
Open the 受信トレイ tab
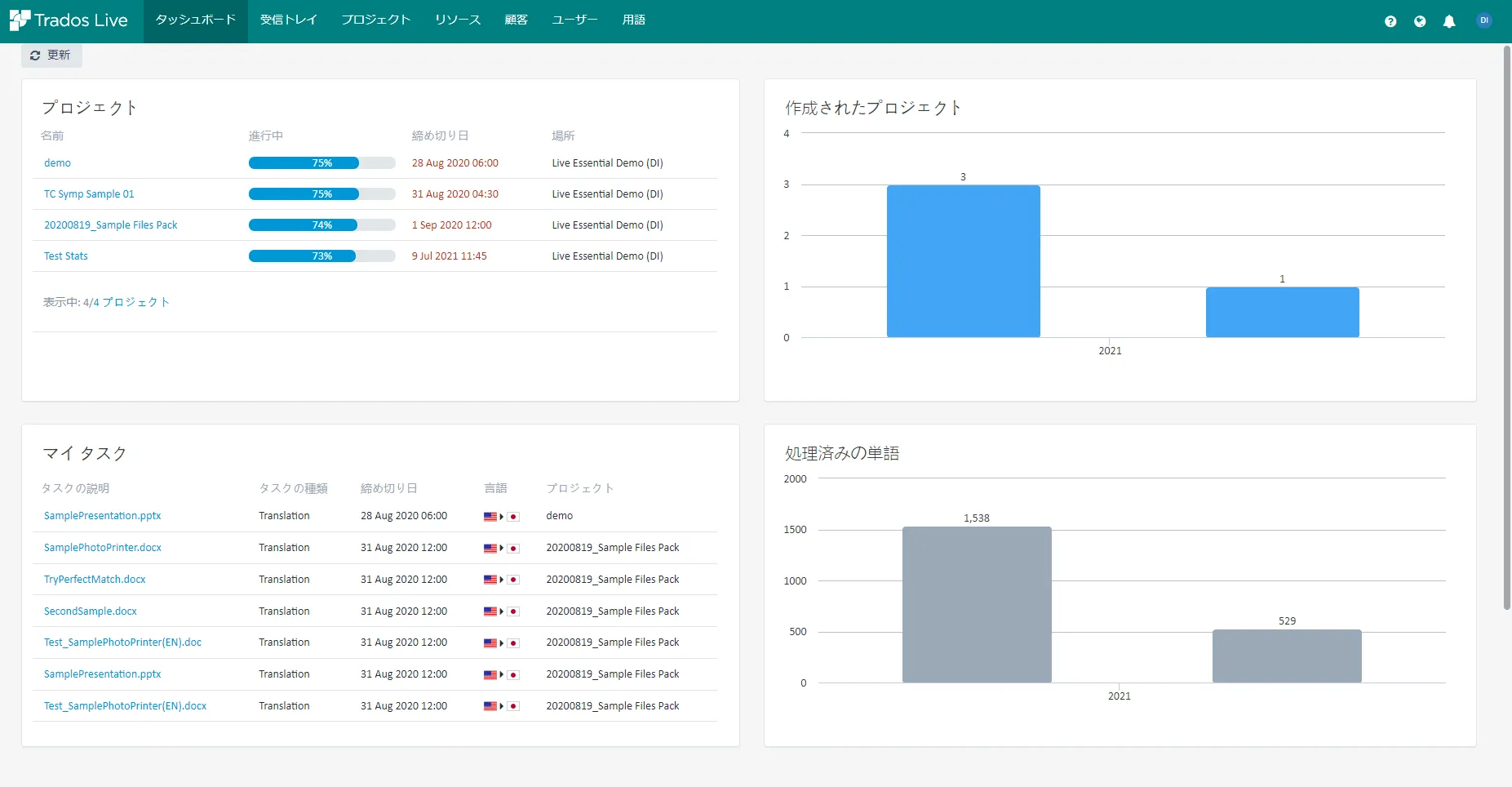click(289, 20)
